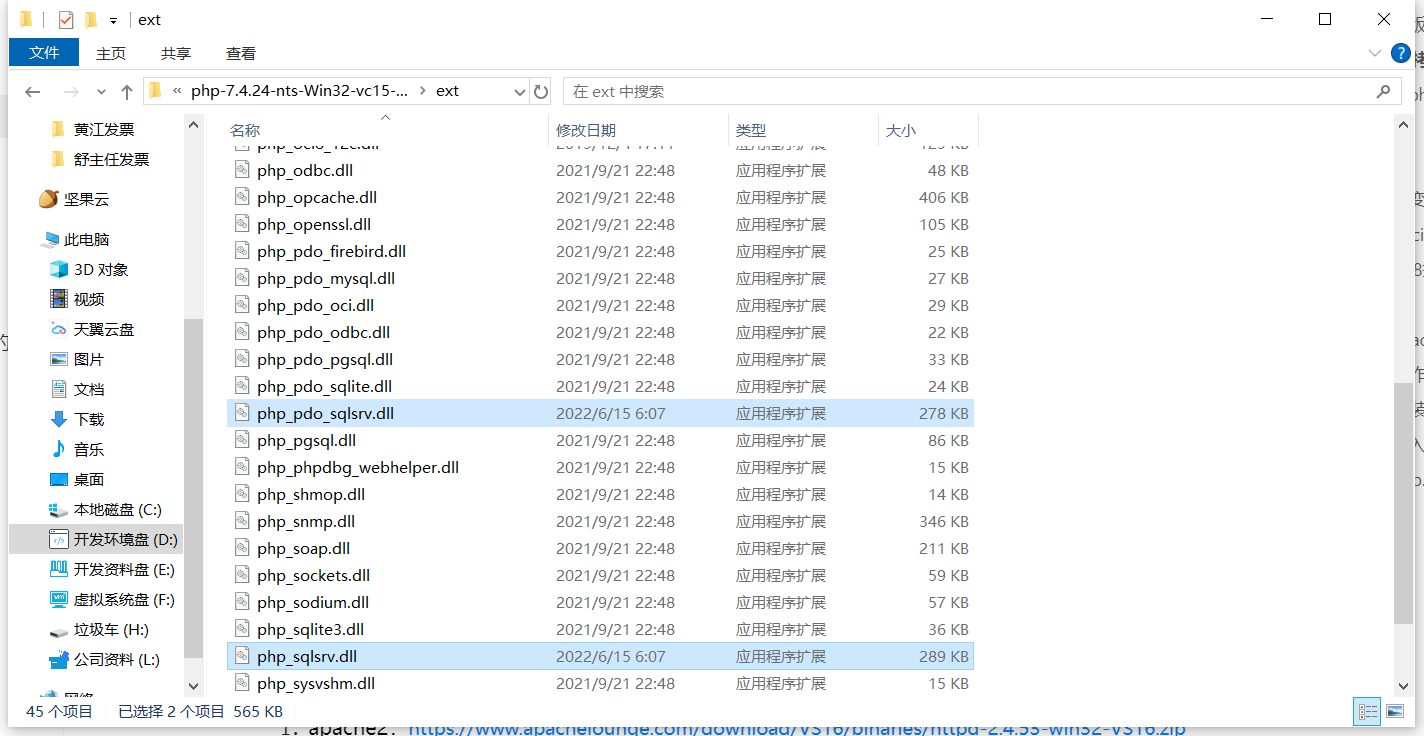Select 开发资料盘 (E:) drive in sidebar

coord(124,570)
